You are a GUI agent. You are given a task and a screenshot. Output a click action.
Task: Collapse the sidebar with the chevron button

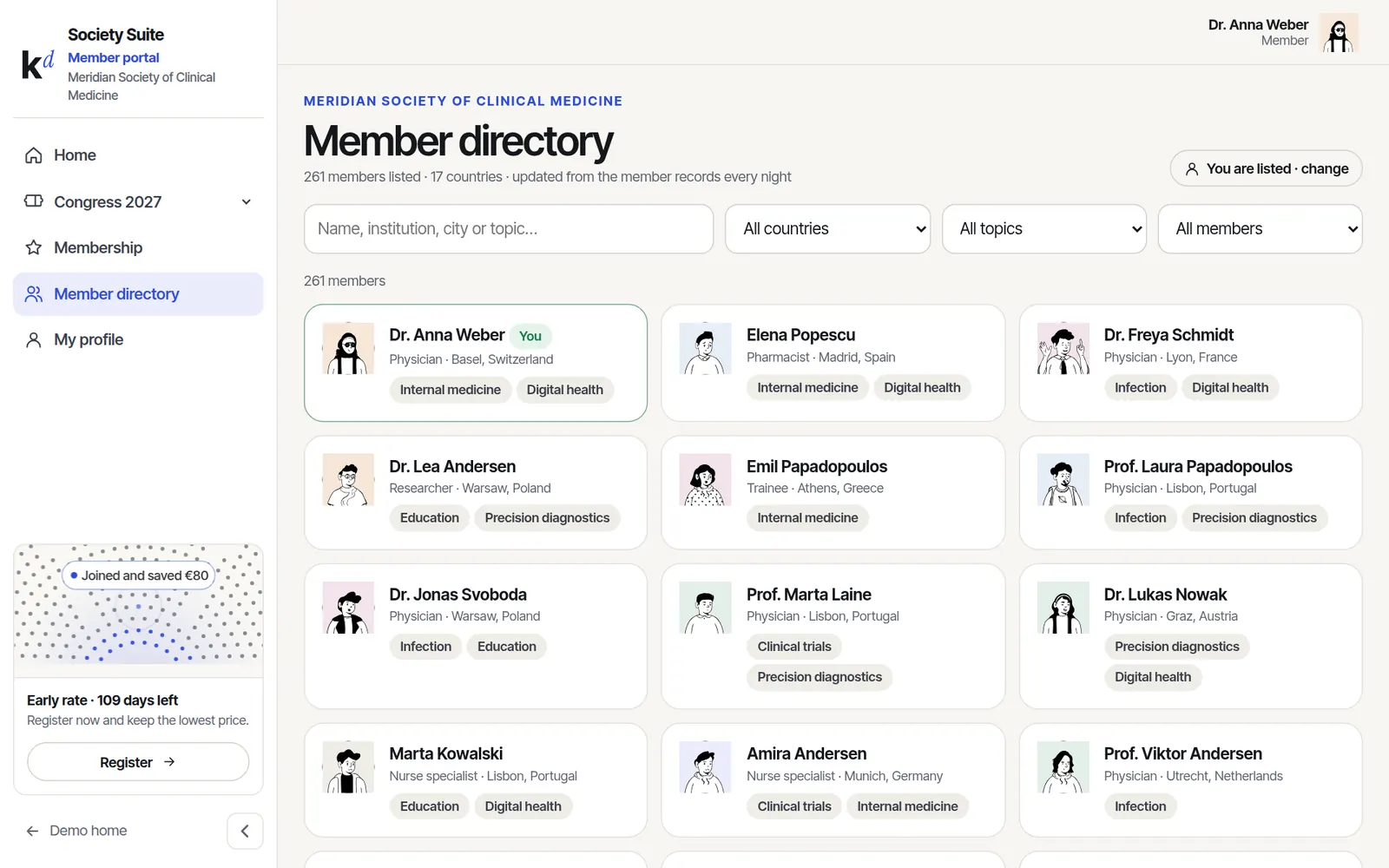click(x=245, y=832)
